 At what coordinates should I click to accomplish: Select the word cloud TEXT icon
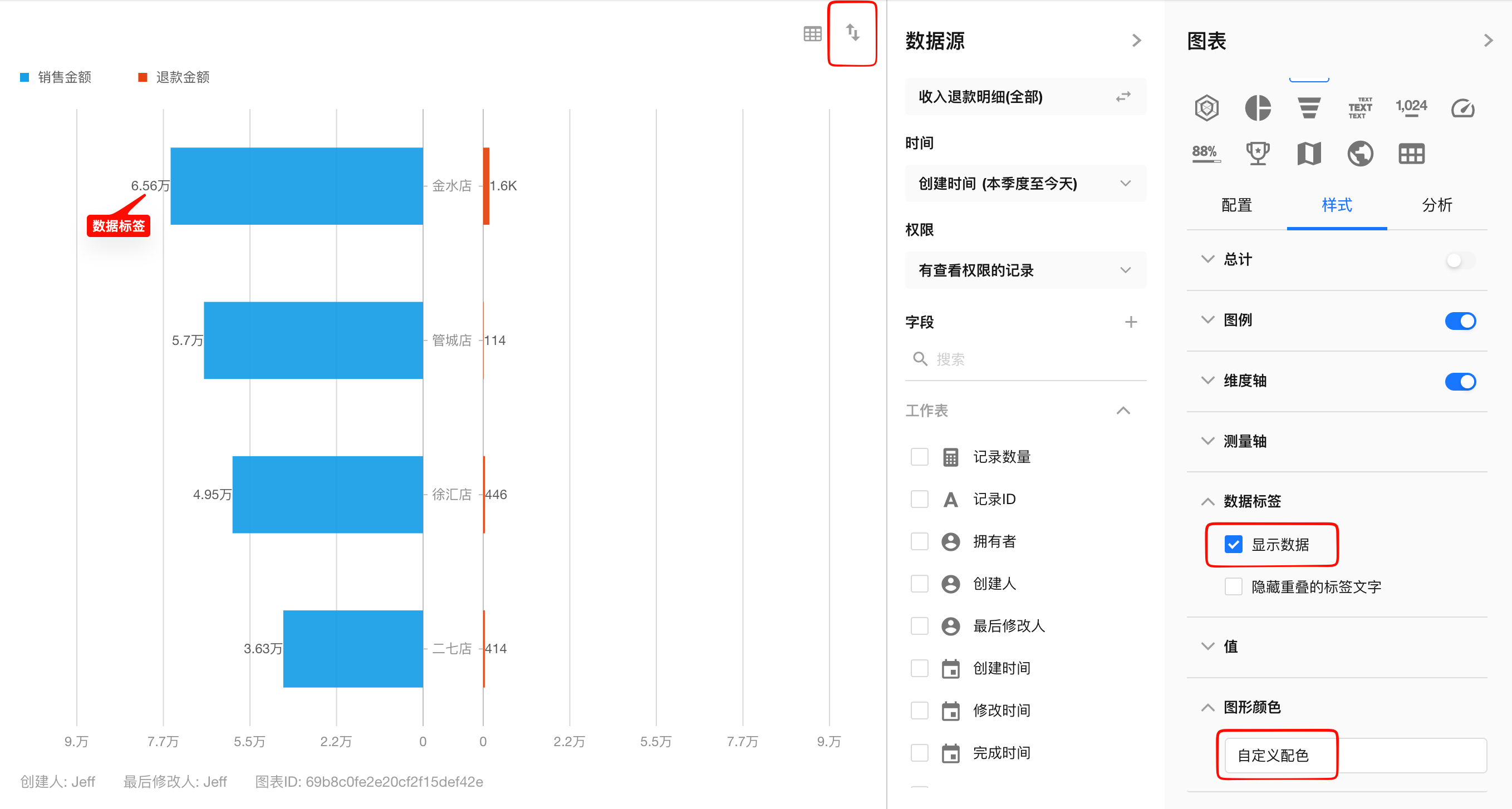point(1359,108)
